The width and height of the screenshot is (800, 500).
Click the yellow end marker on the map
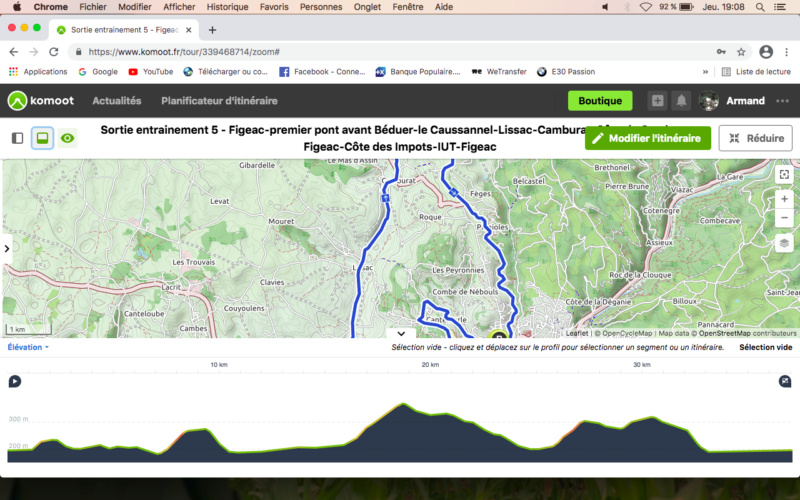click(x=498, y=335)
